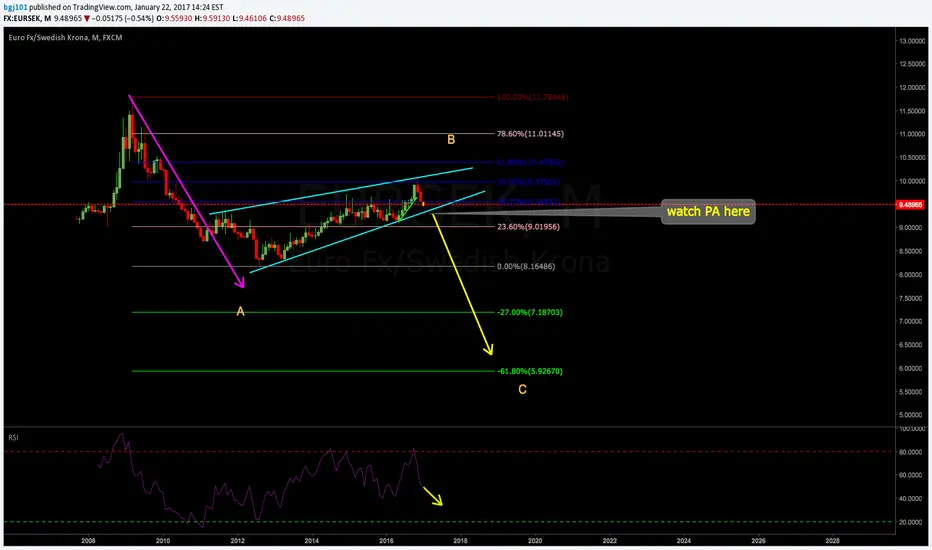Click the '-61.80%(5.92670)' Fibonacci label

[x=530, y=371]
